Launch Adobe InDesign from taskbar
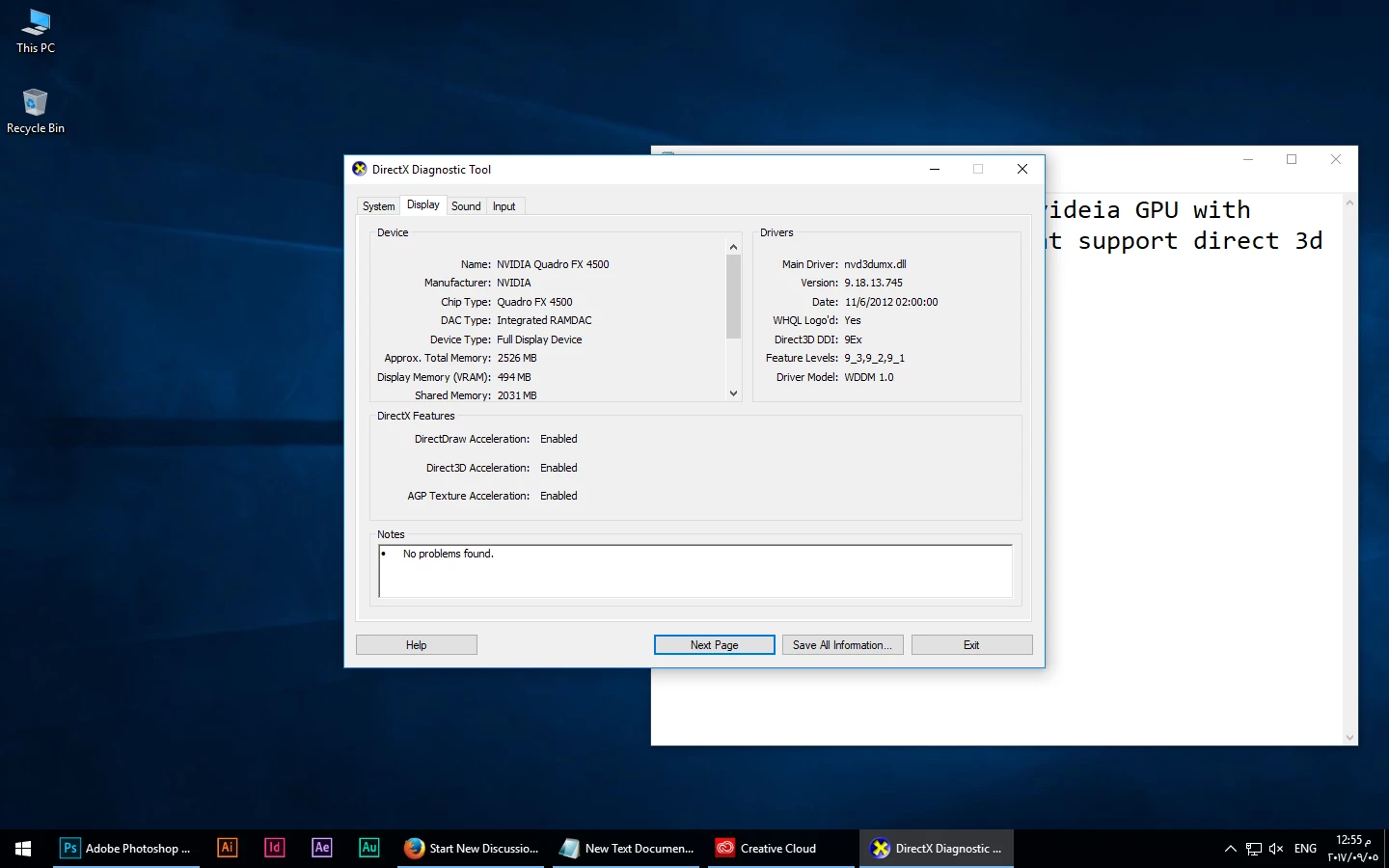1389x868 pixels. [x=275, y=849]
